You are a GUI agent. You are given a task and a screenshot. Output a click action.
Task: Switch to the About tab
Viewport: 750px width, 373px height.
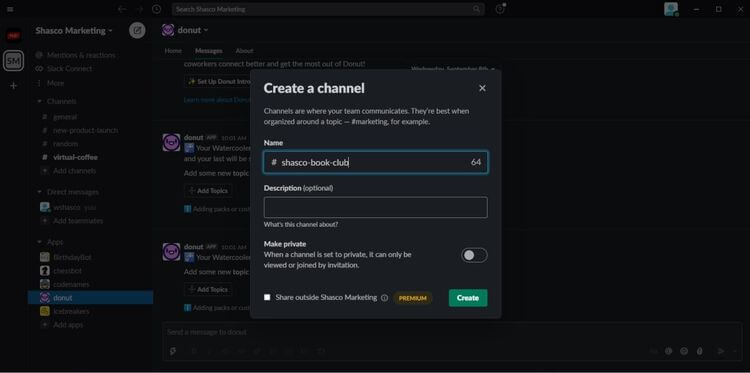[244, 51]
